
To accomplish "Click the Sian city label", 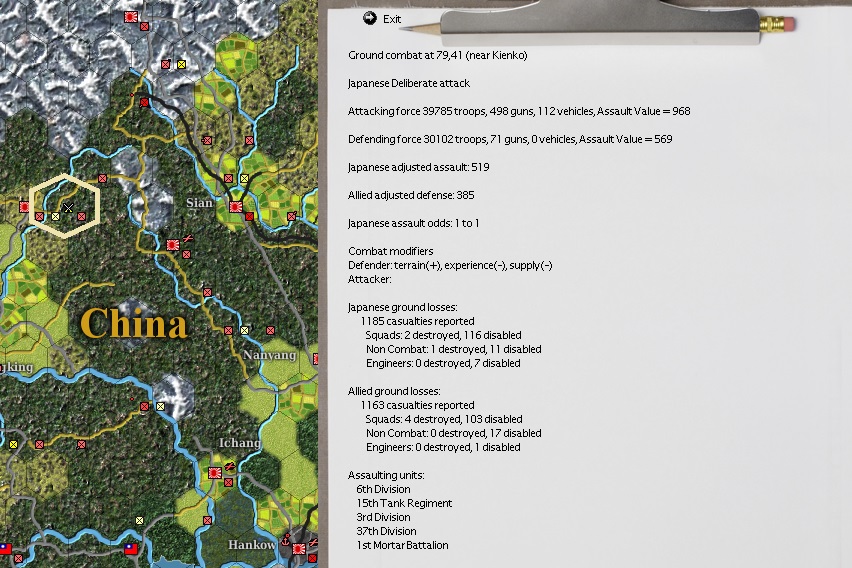I will 199,203.
